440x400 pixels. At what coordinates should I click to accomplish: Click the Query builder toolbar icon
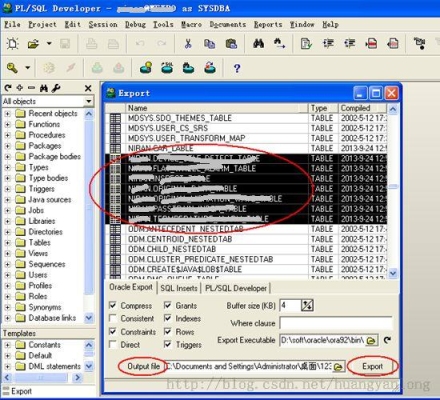[x=188, y=68]
